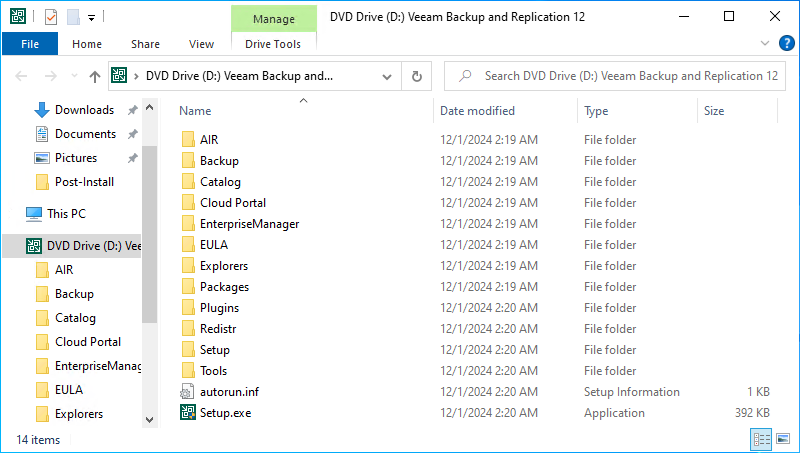Click the 392 KB size value
Image resolution: width=800 pixels, height=453 pixels.
[x=752, y=413]
